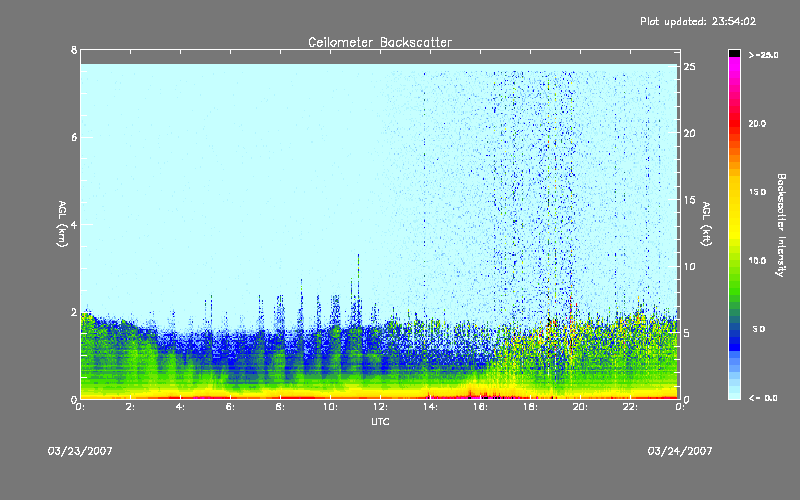Pick the red region of the colorbar near 20.0
800x500 pixels.
734,123
